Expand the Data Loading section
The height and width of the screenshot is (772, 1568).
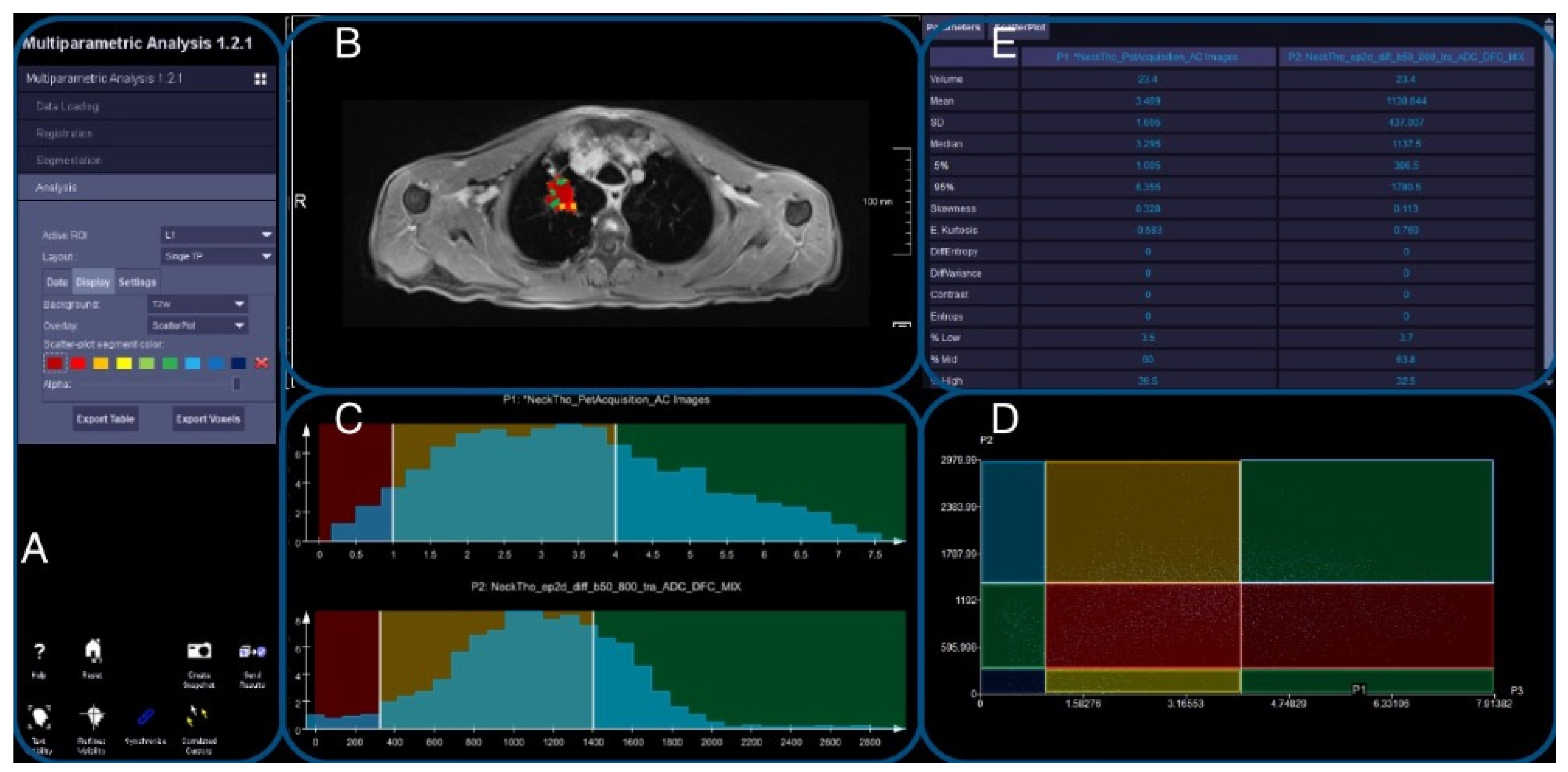click(x=147, y=106)
